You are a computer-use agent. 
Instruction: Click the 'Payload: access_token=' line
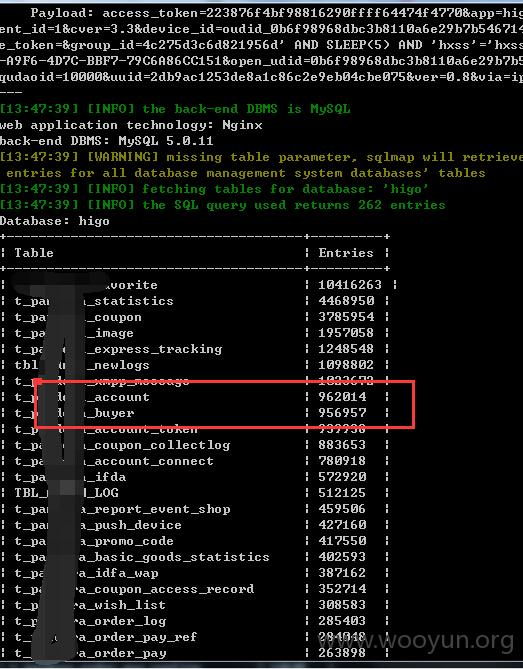276,13
